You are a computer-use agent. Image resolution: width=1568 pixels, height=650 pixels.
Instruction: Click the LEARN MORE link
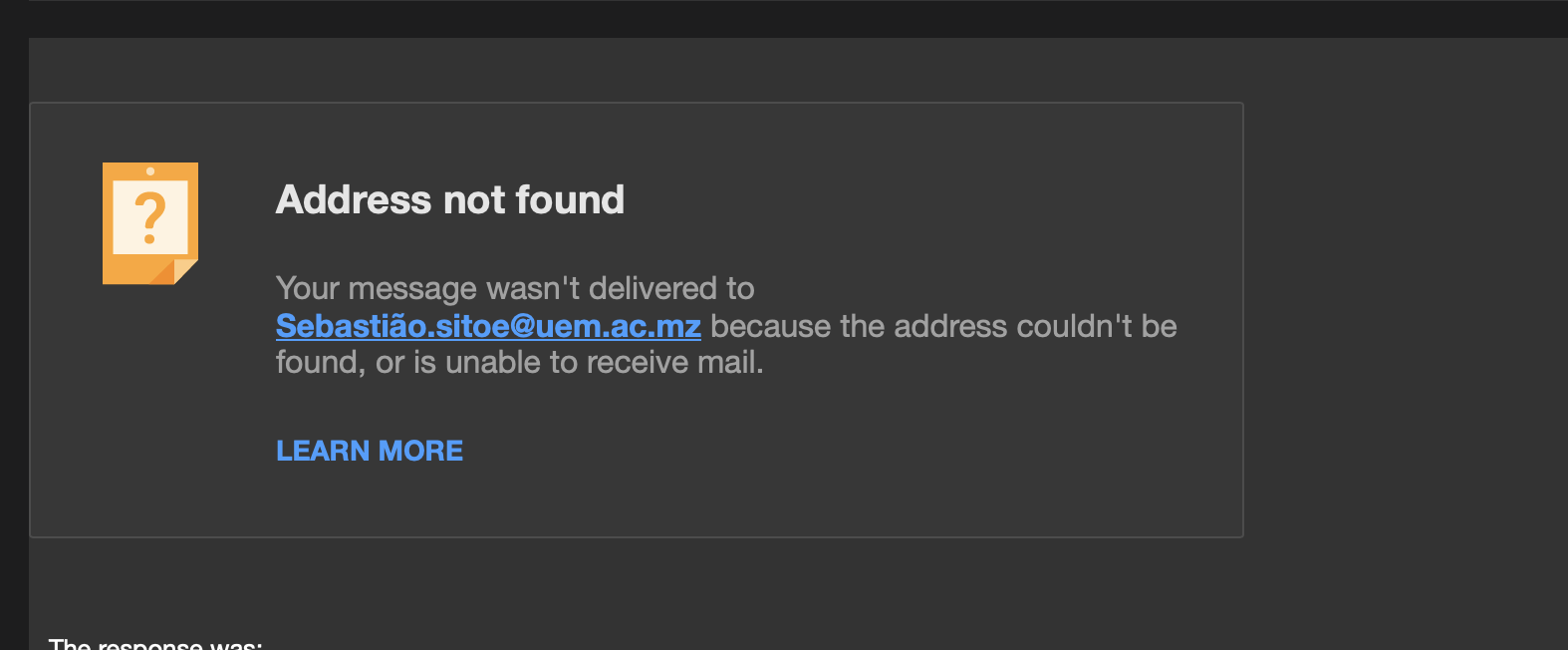pyautogui.click(x=369, y=451)
